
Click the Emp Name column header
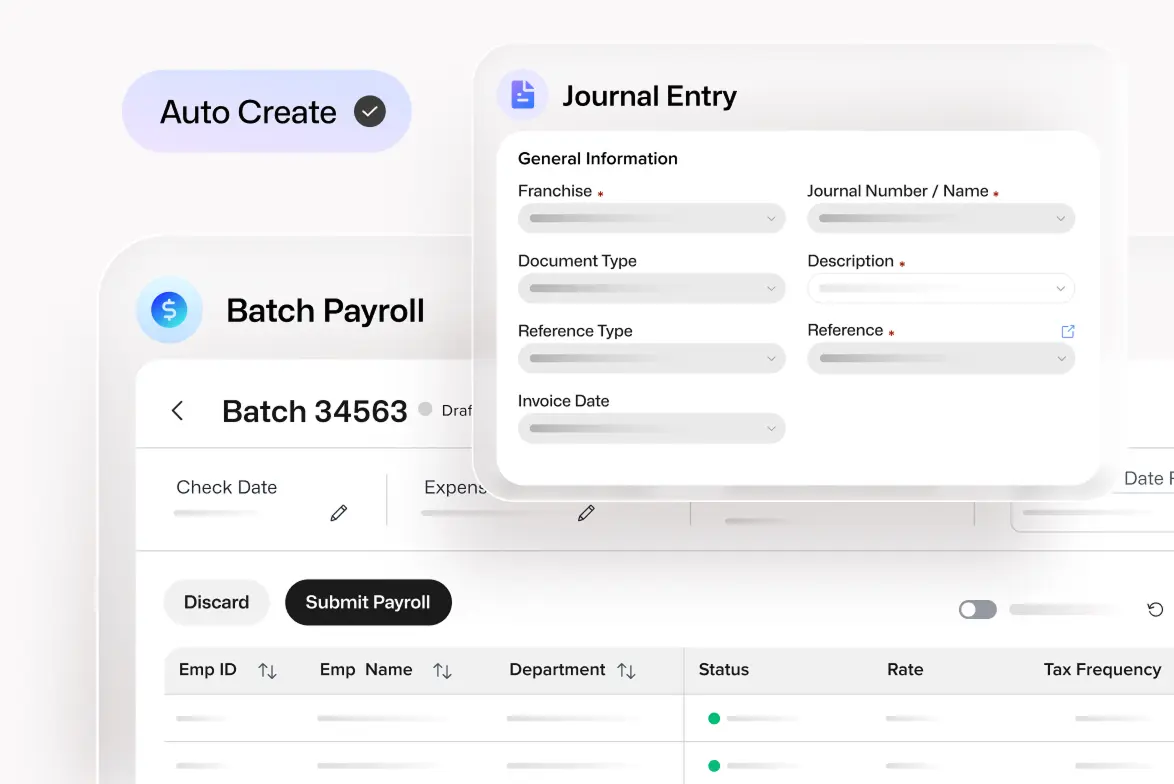[365, 669]
